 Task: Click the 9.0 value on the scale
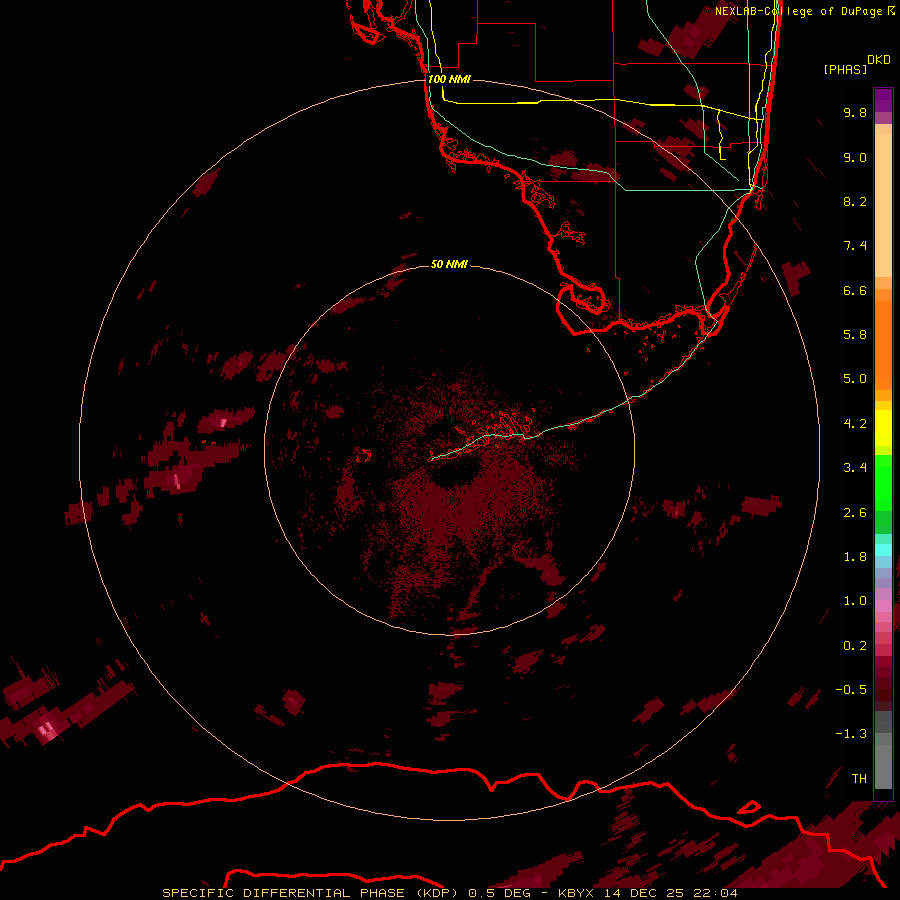pos(855,157)
